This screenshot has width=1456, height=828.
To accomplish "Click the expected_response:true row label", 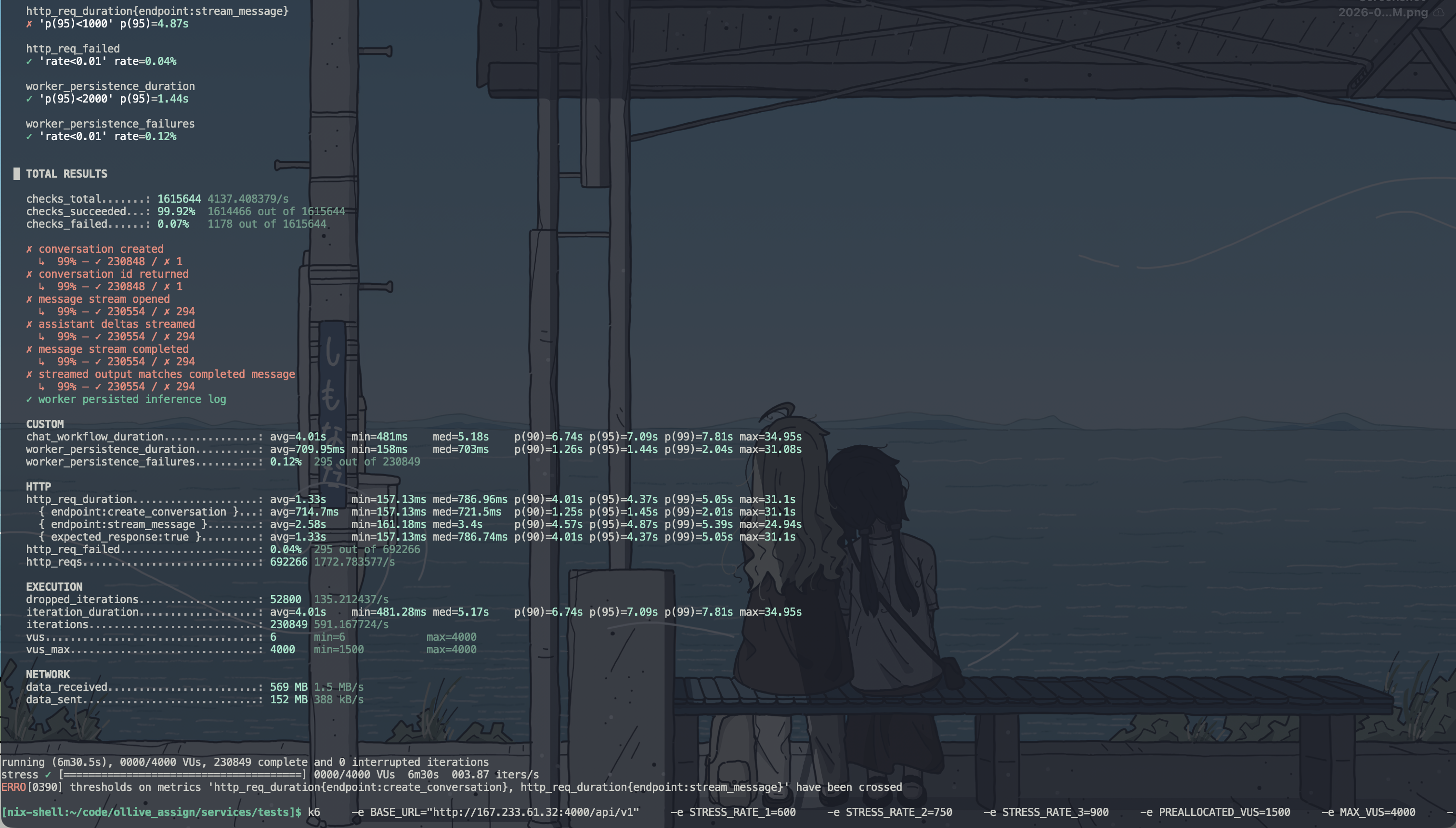I will click(120, 537).
